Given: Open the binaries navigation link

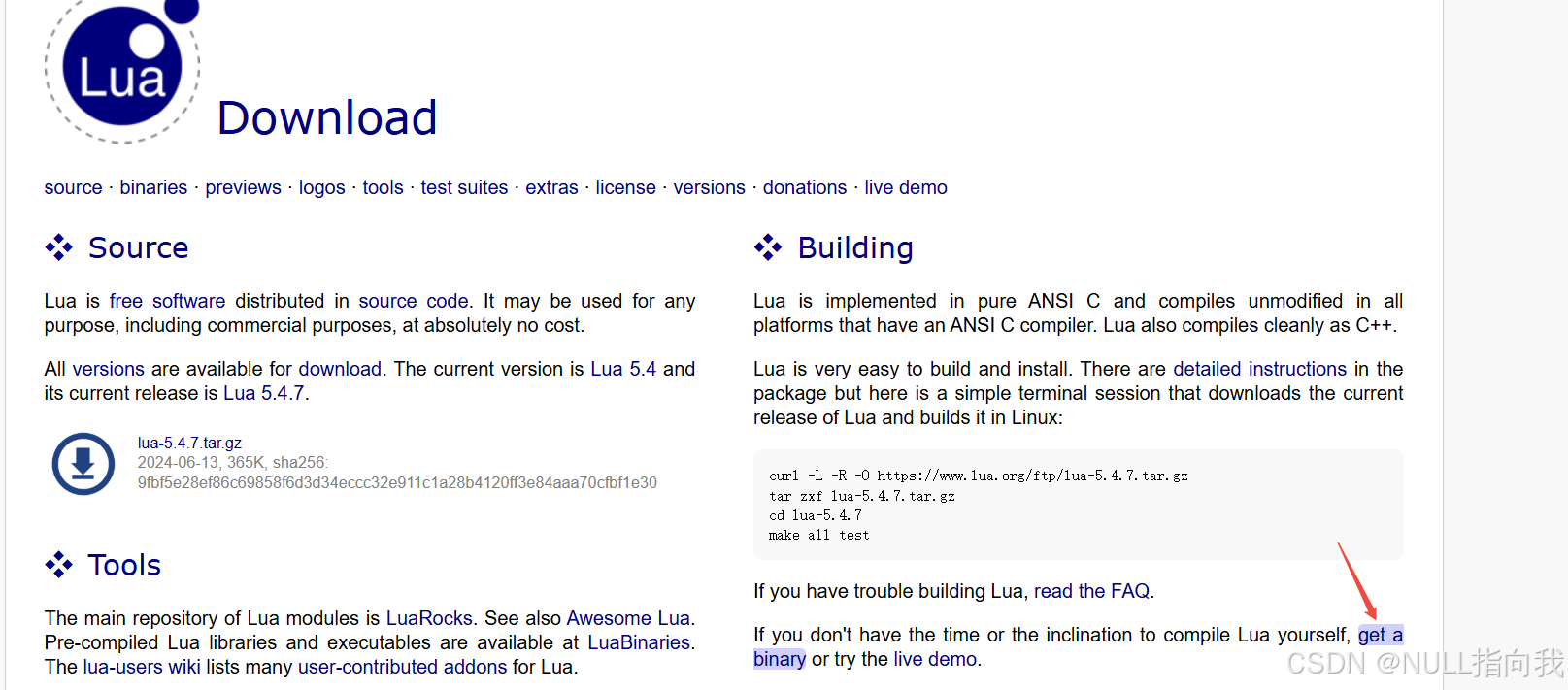Looking at the screenshot, I should tap(153, 187).
